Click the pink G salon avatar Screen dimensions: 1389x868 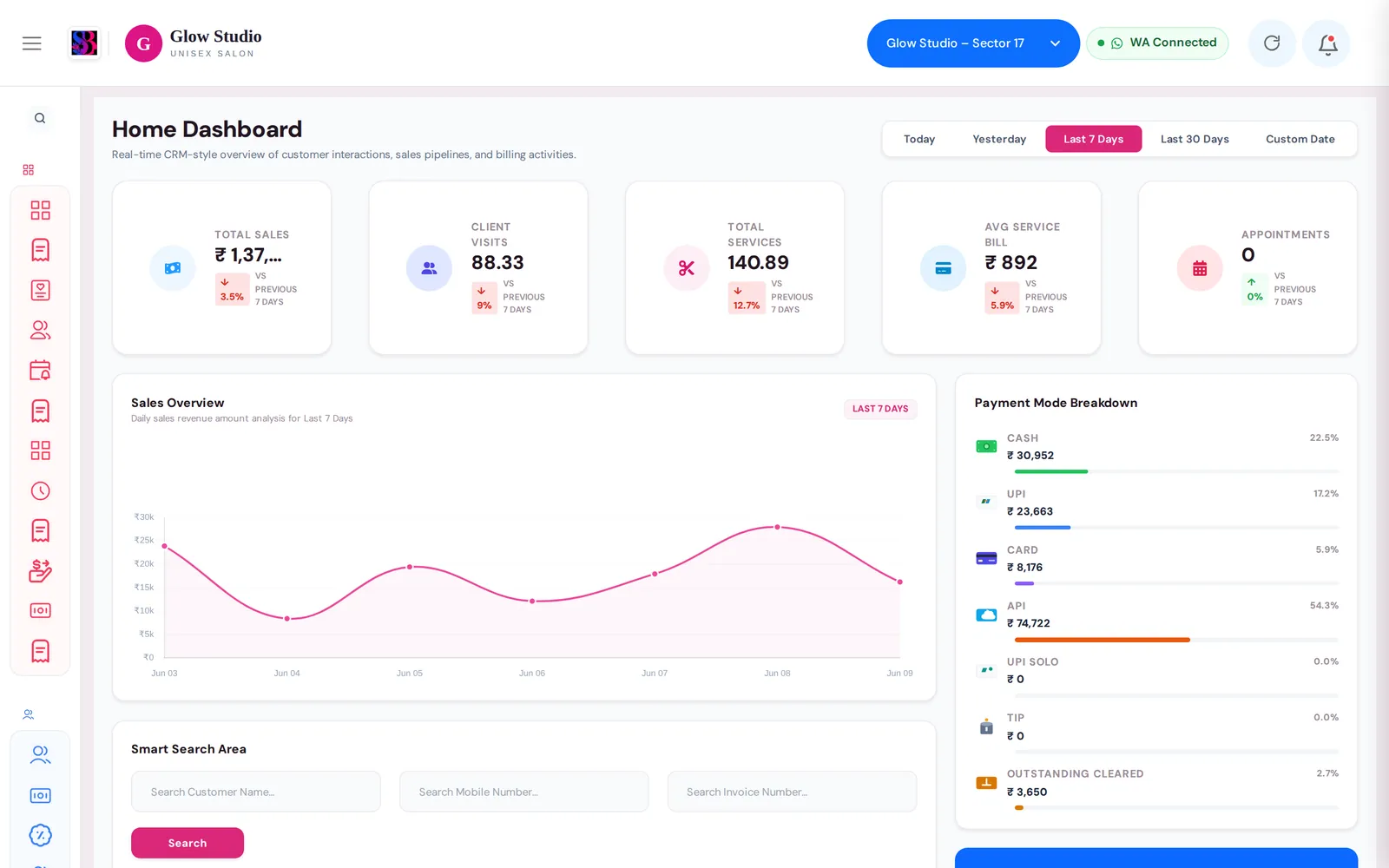[x=143, y=43]
